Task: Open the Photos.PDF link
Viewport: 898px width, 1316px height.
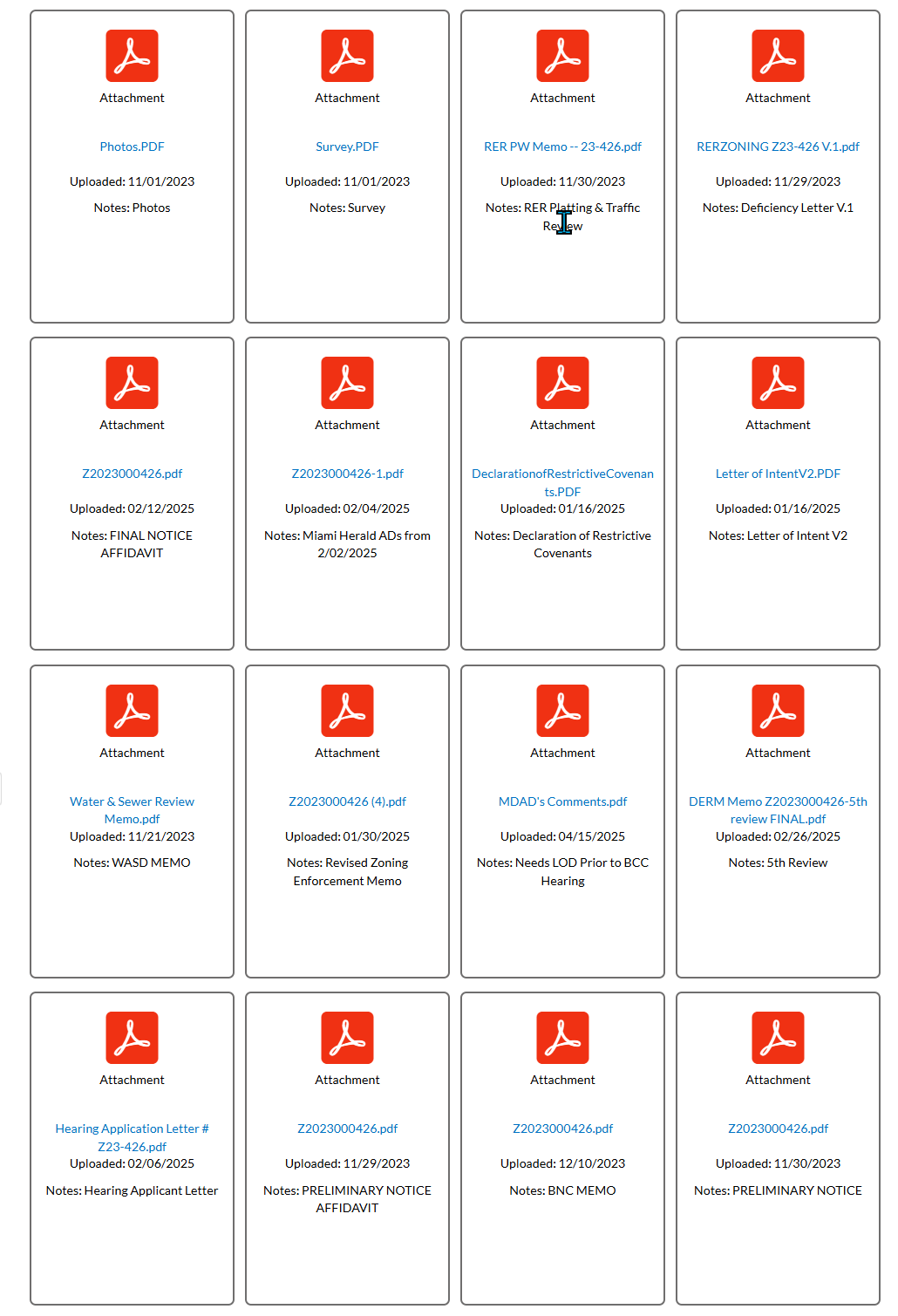Action: coord(132,147)
